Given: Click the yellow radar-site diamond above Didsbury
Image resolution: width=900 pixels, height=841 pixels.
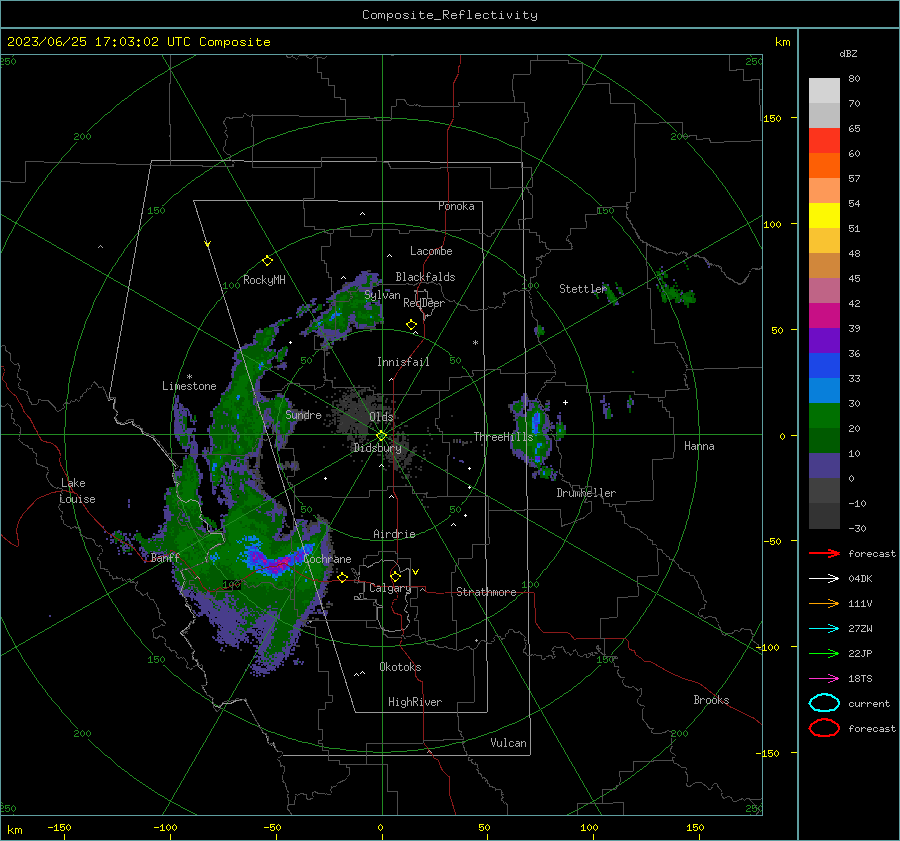Looking at the screenshot, I should (381, 436).
